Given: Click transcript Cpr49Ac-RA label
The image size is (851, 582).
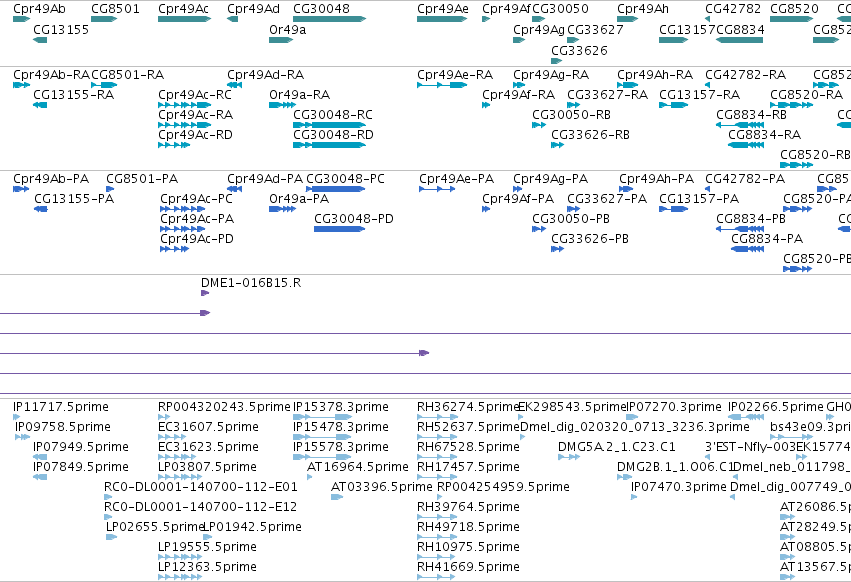Looking at the screenshot, I should pos(195,115).
